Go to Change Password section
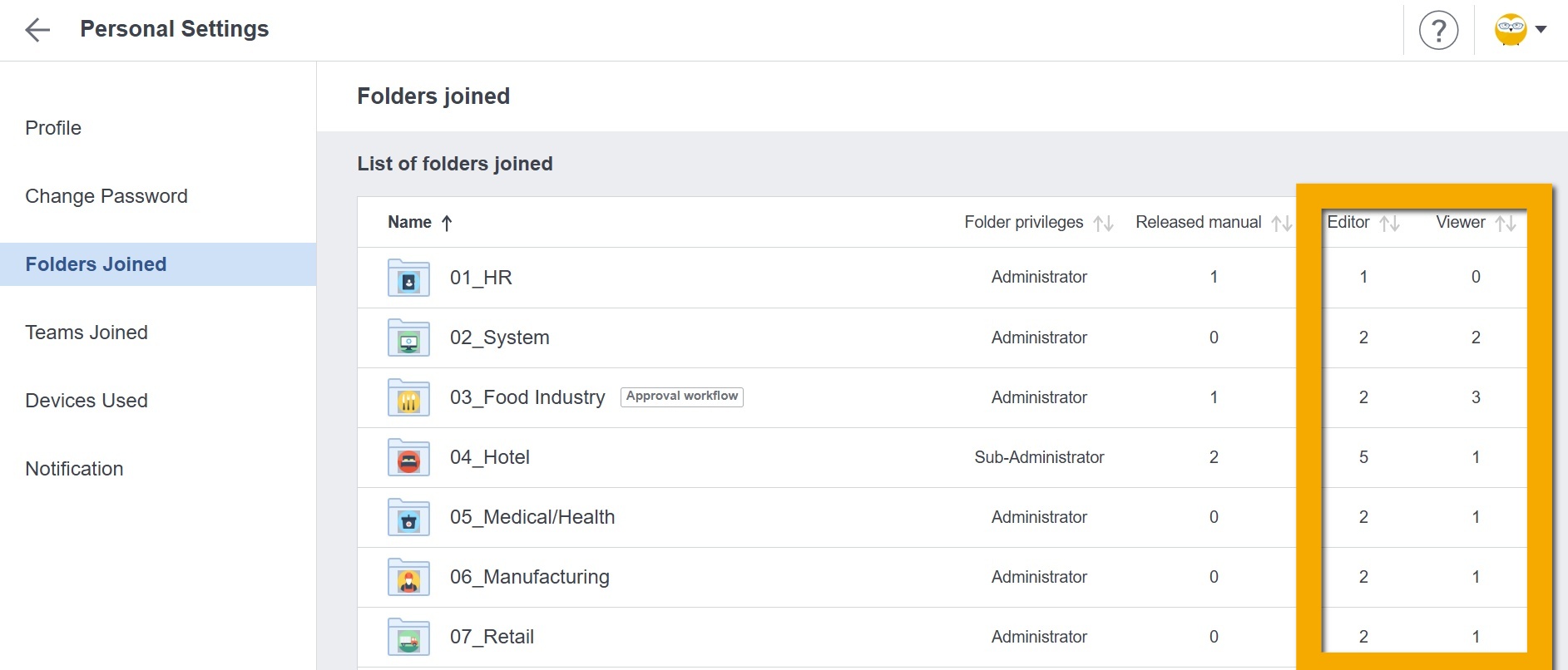 106,196
